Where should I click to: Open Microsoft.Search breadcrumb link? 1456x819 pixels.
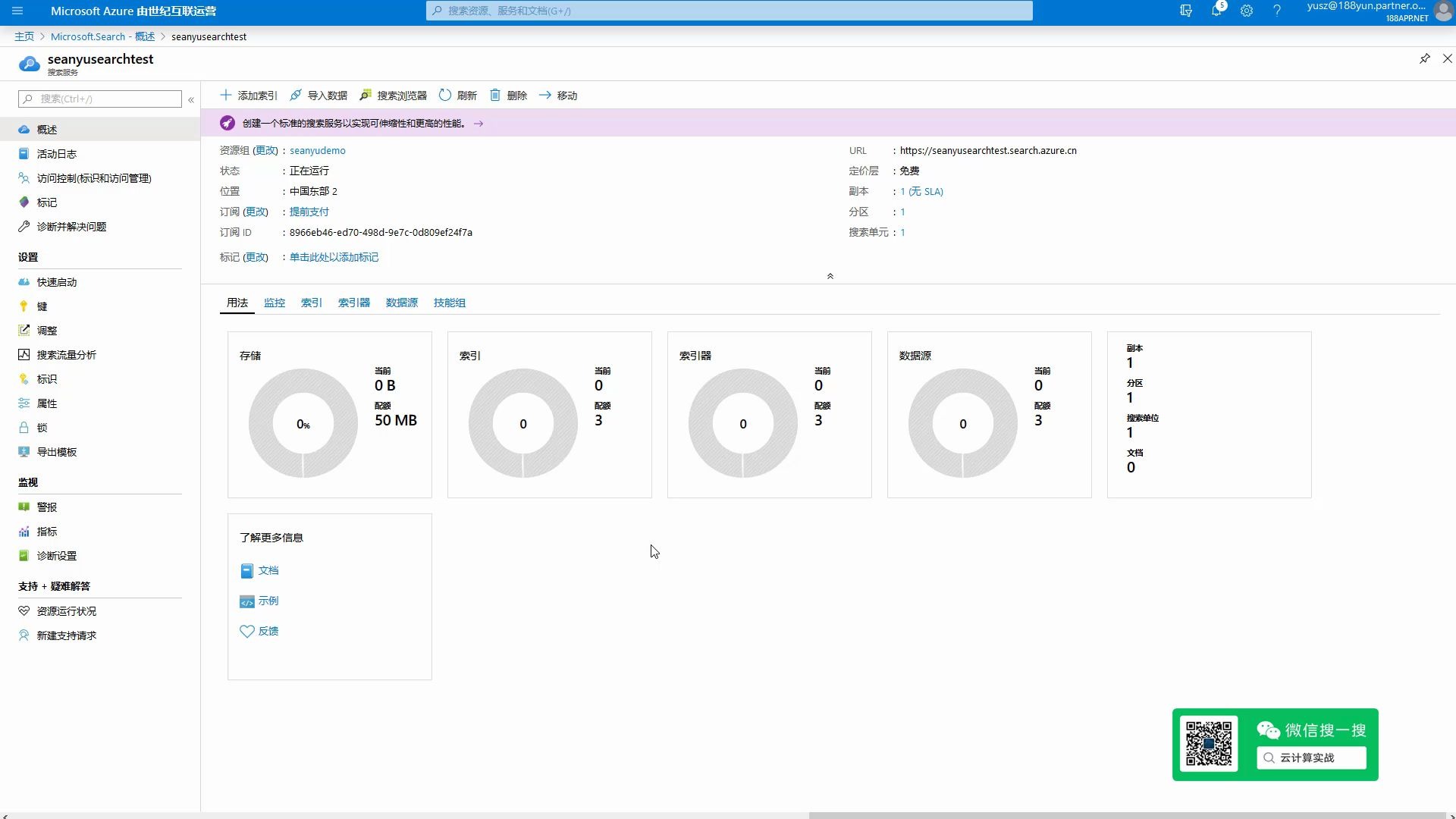pos(102,36)
